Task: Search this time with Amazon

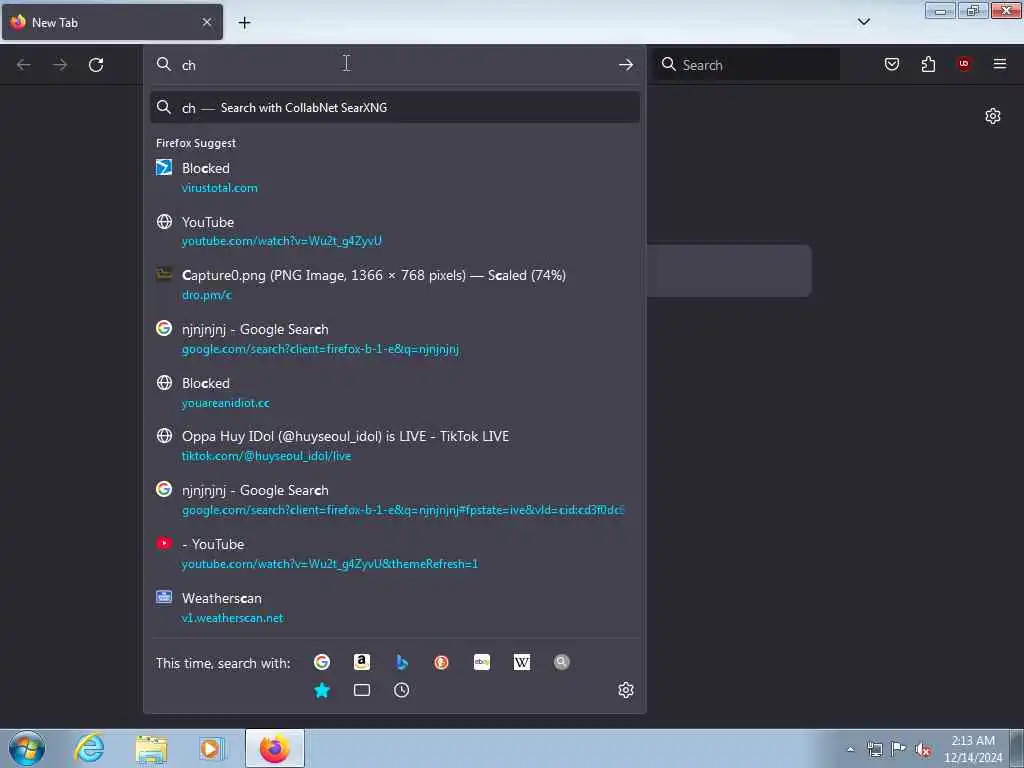Action: pos(362,662)
